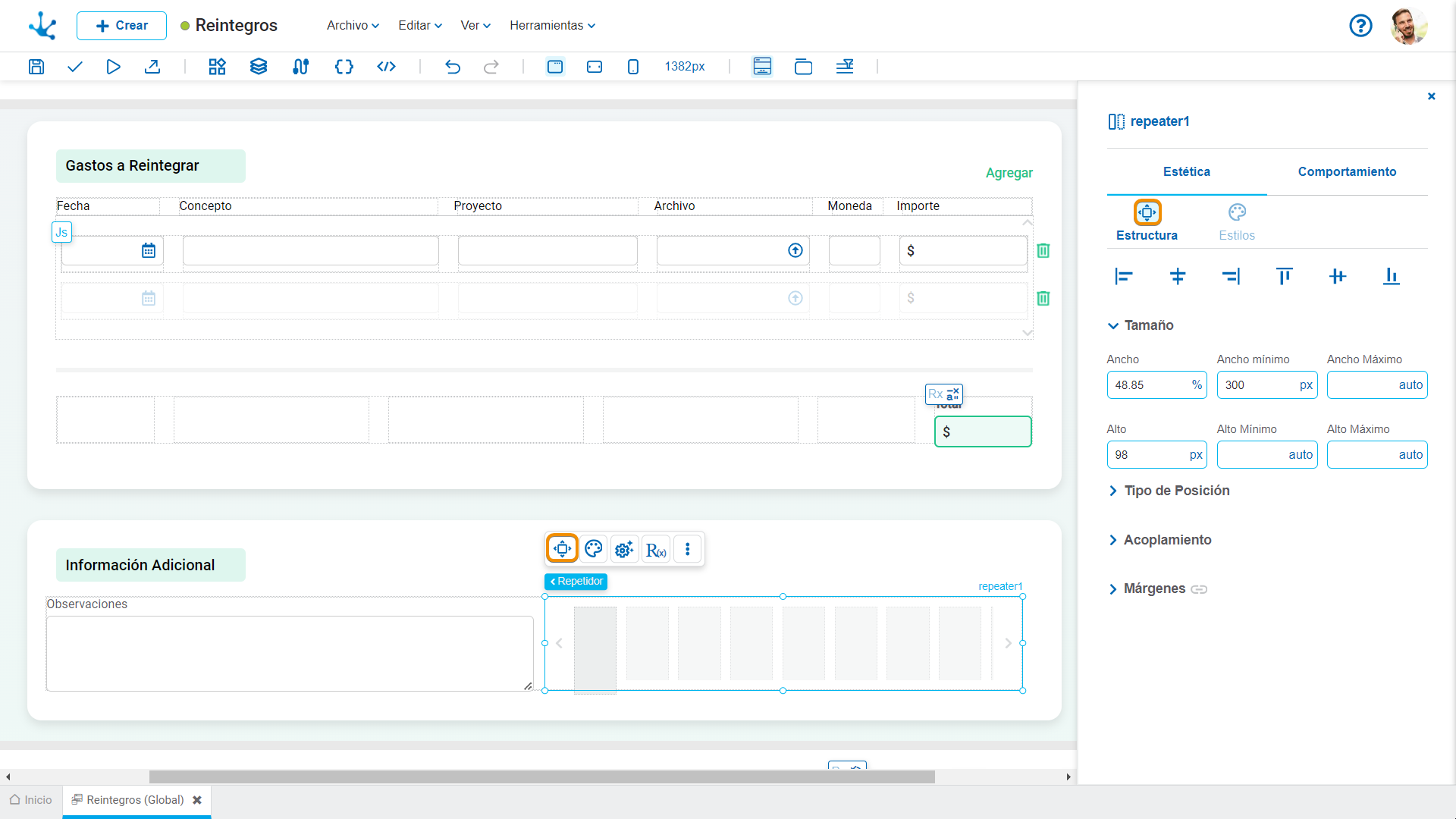Click the Agregar link
1456x819 pixels.
[1009, 173]
